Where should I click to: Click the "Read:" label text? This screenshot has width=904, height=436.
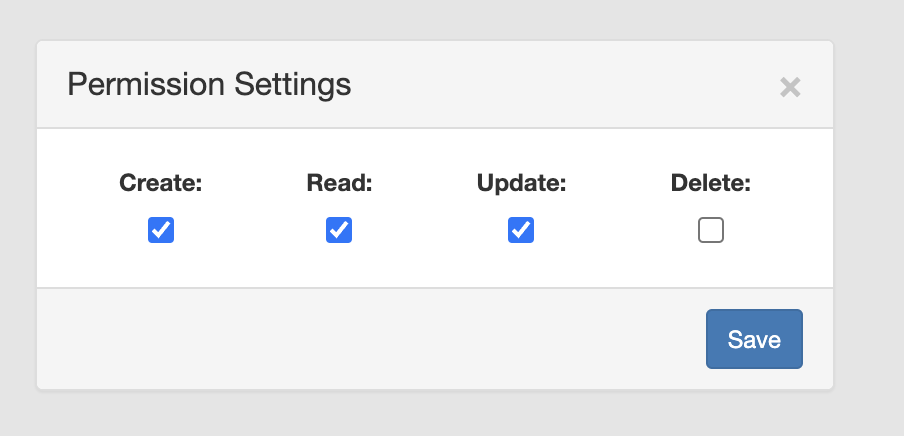tap(339, 183)
